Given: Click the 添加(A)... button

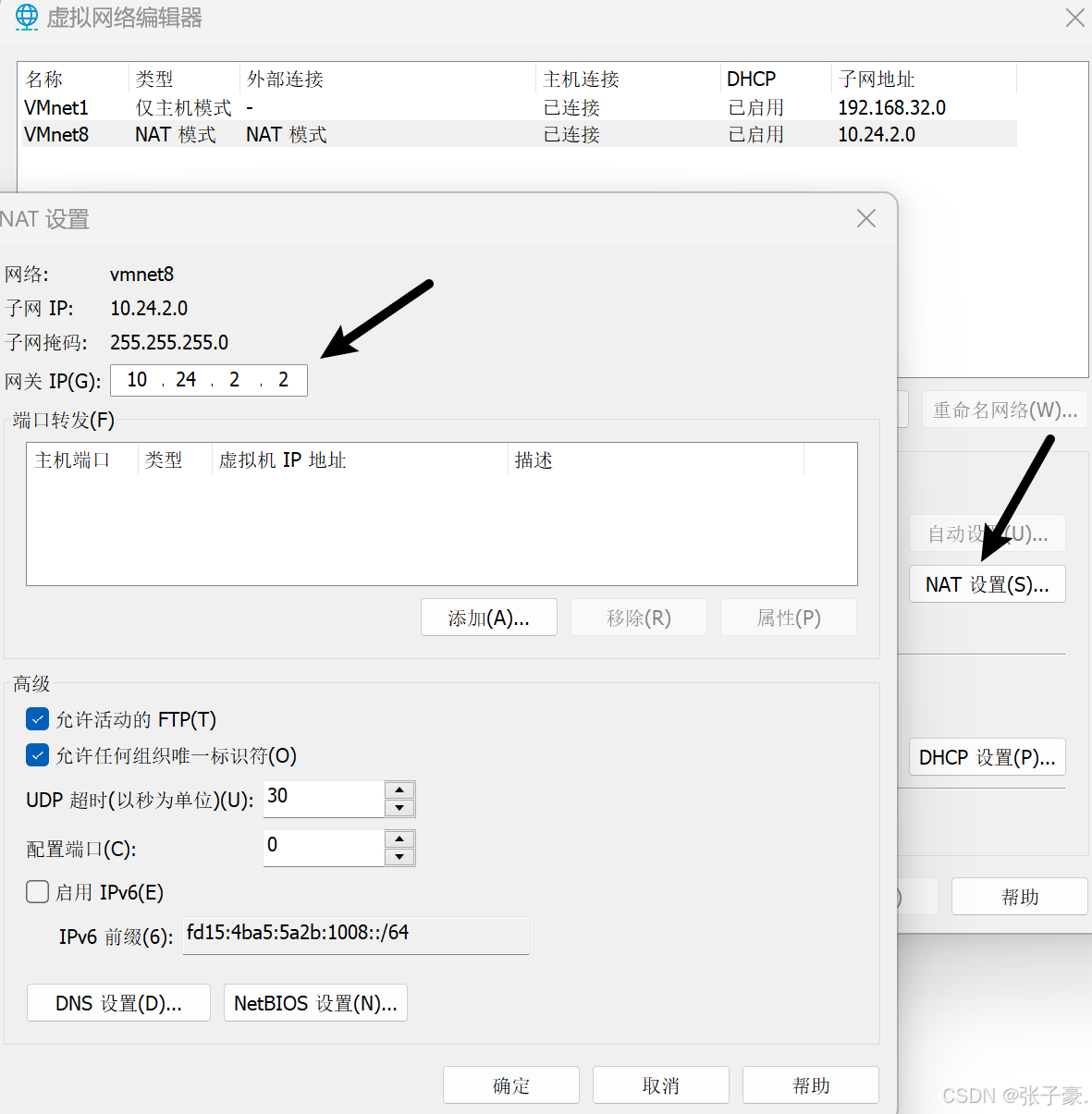Looking at the screenshot, I should click(x=489, y=618).
